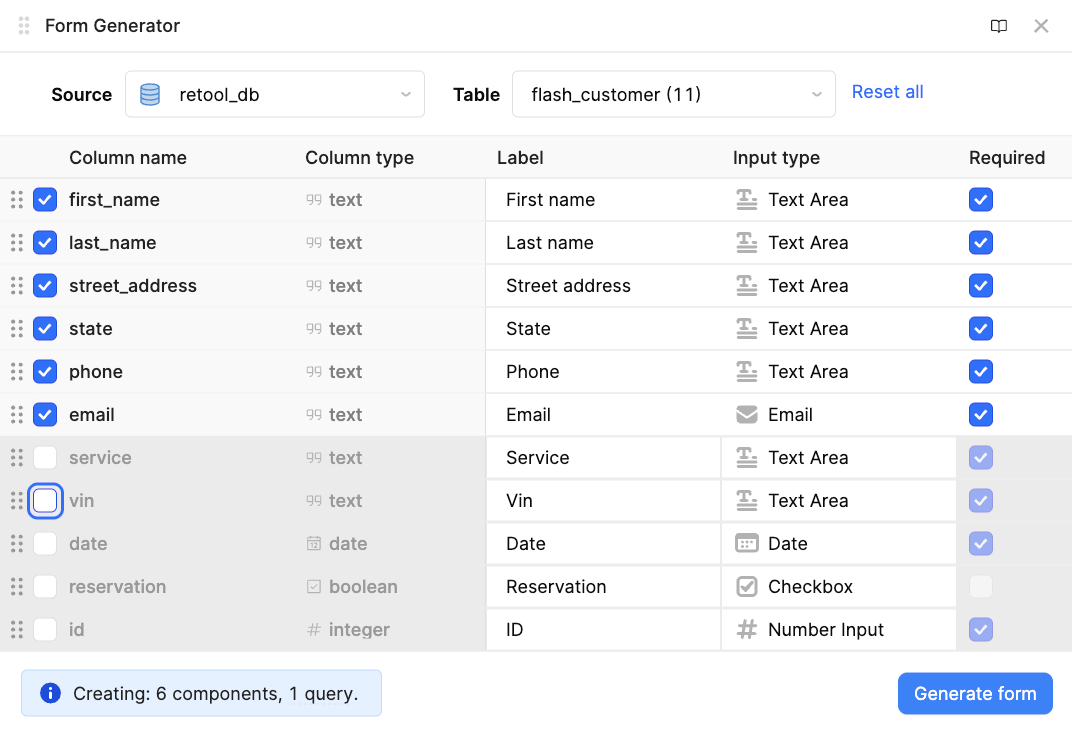The height and width of the screenshot is (730, 1072).
Task: Click the Date calendar input type icon
Action: [x=746, y=544]
